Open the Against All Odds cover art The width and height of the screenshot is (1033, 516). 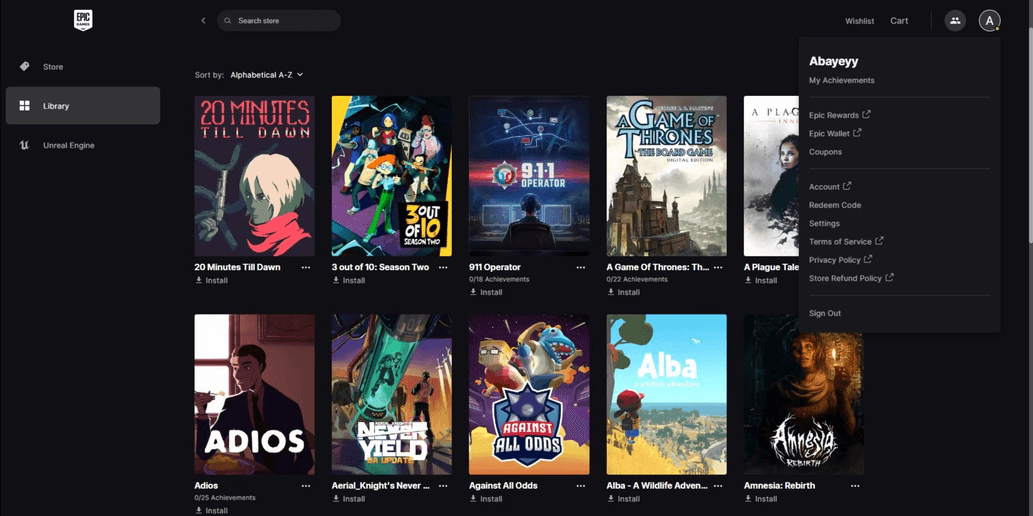pos(529,394)
